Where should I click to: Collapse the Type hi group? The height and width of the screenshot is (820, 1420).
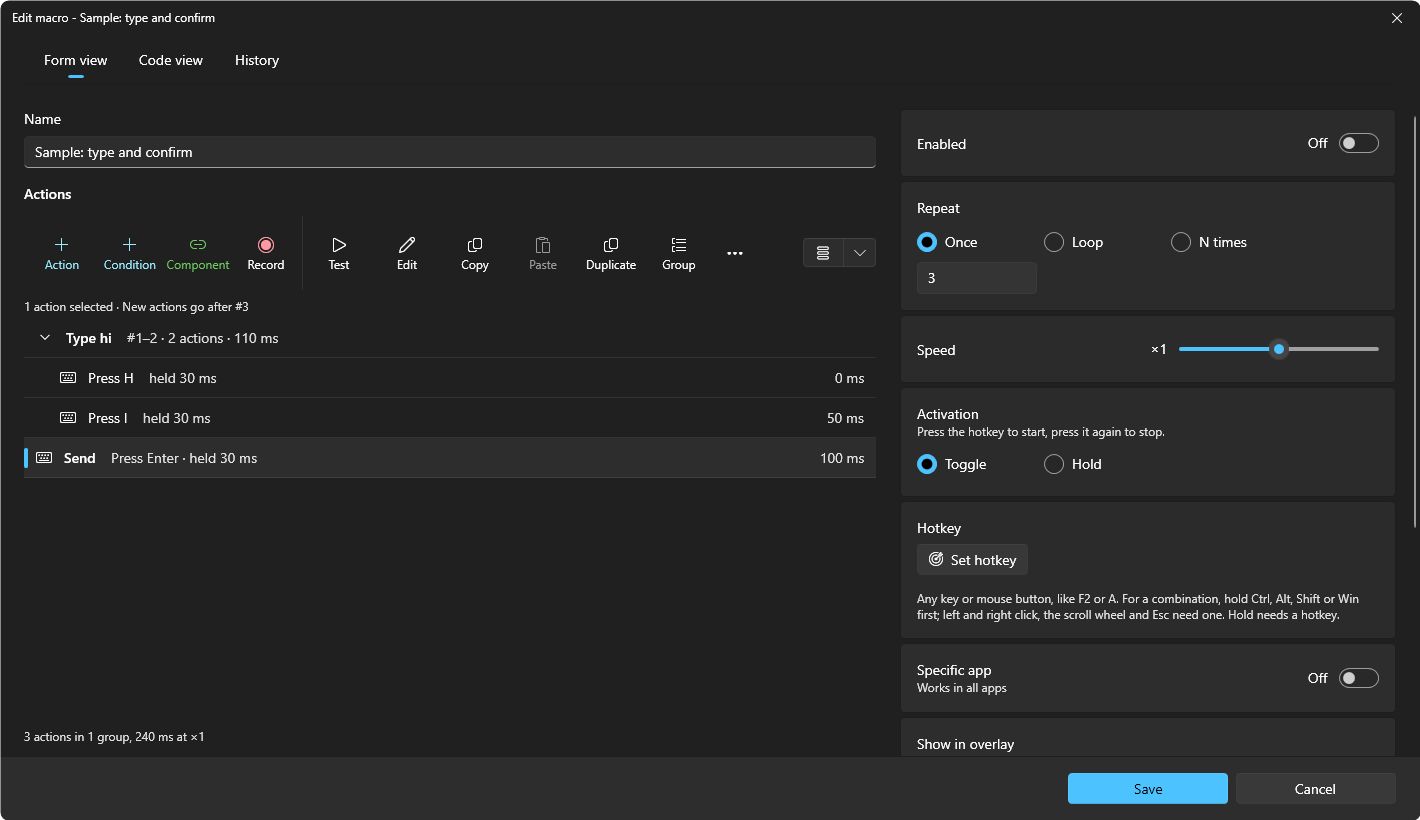[45, 338]
